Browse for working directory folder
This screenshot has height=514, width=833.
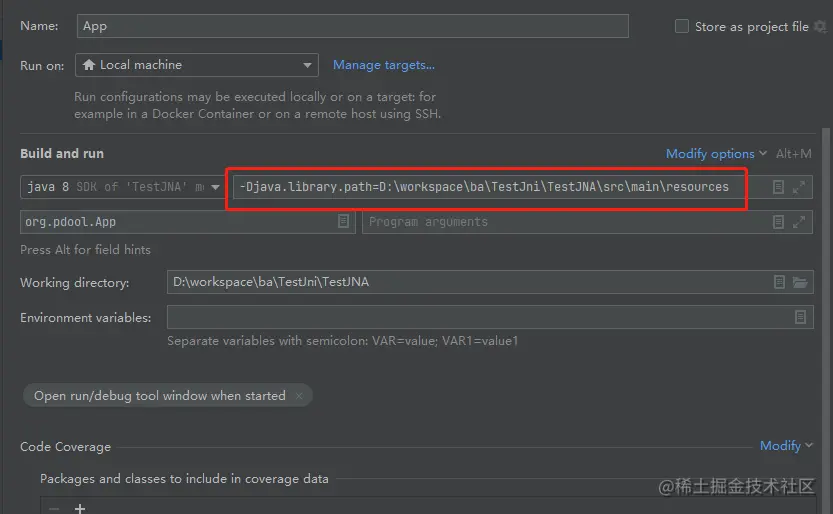pos(800,283)
